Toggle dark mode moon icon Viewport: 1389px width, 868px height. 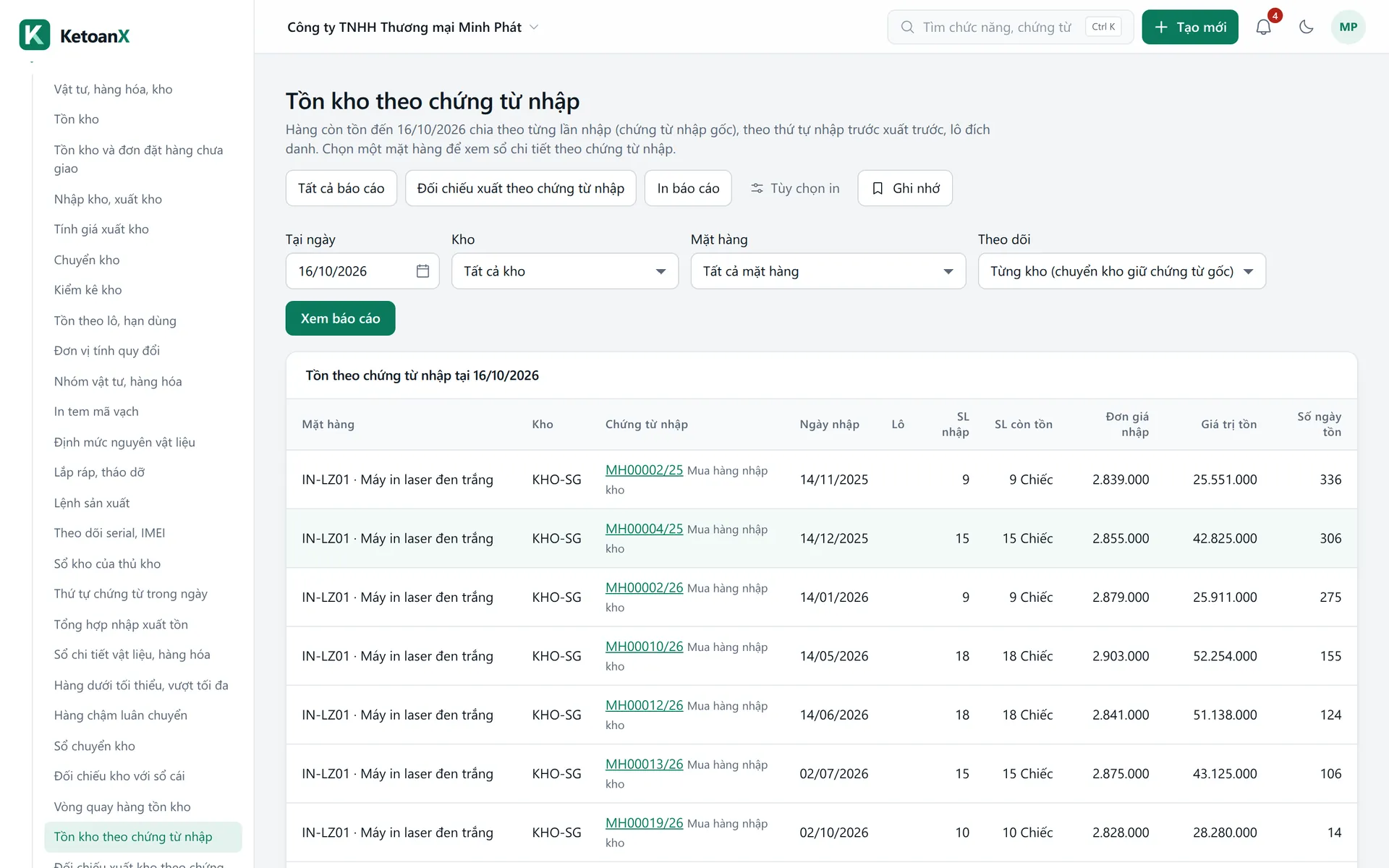coord(1306,27)
